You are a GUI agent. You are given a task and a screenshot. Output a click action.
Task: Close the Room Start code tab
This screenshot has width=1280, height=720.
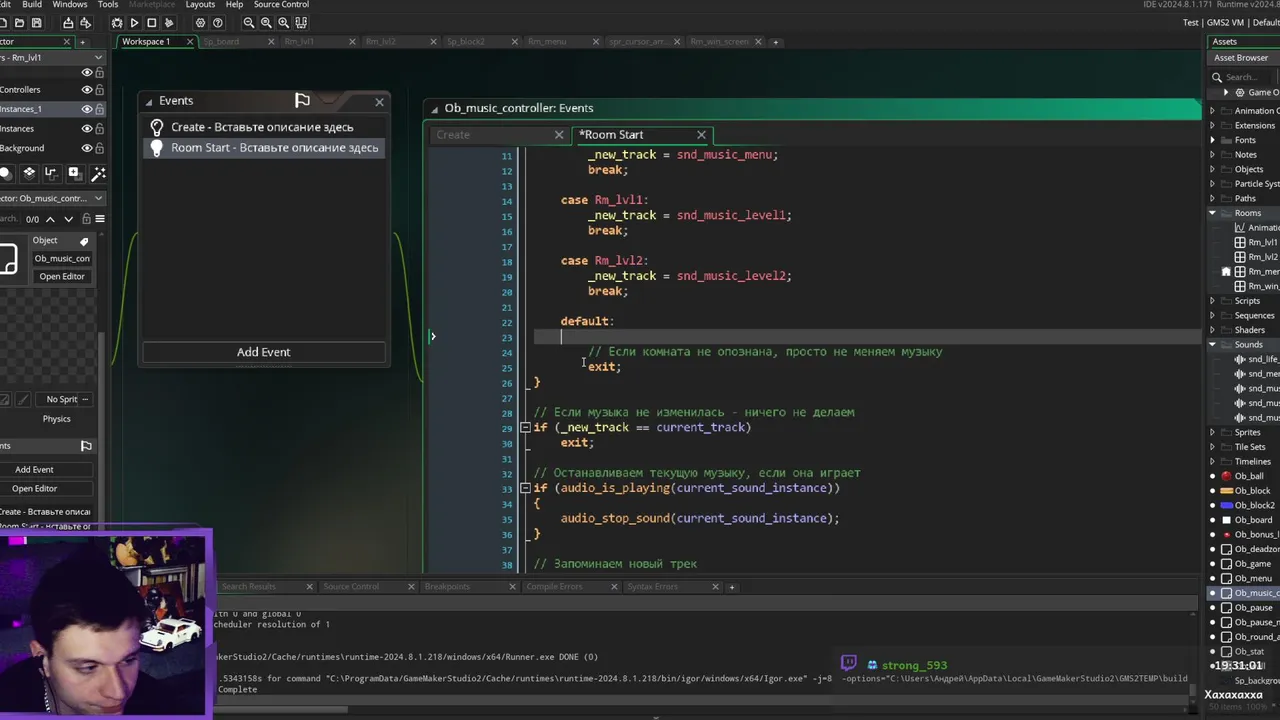pyautogui.click(x=701, y=135)
